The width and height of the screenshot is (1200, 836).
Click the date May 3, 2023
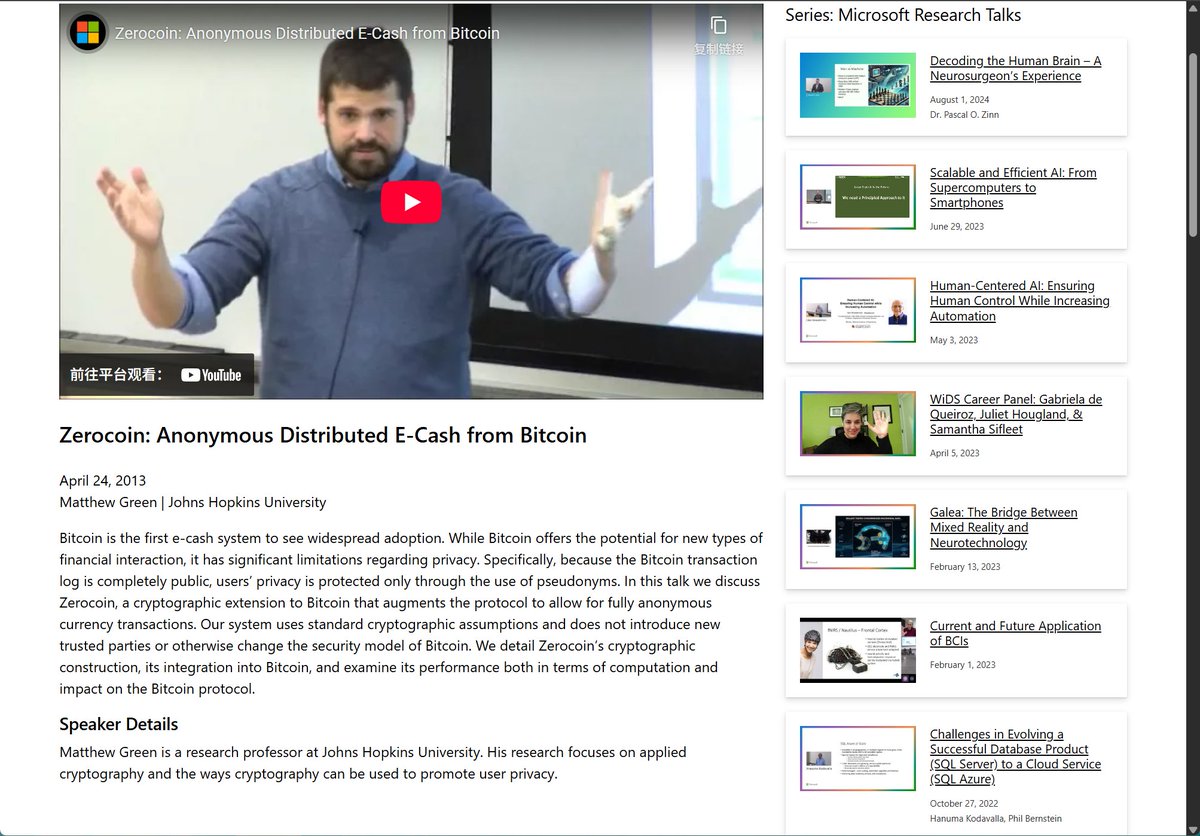(954, 340)
